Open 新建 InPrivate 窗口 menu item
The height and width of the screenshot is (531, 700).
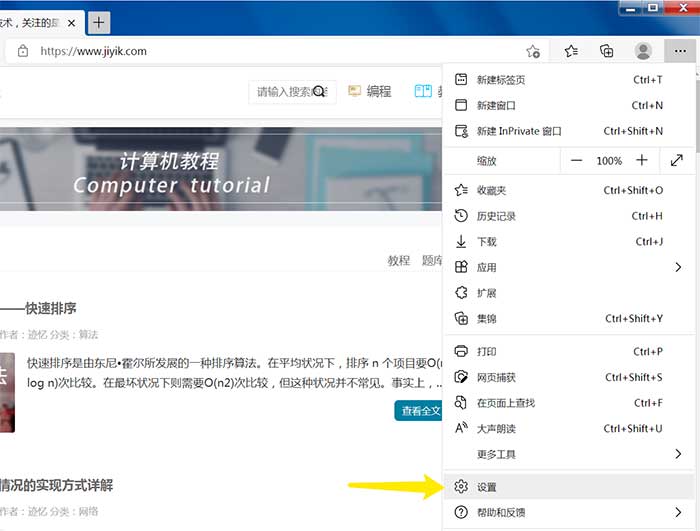pyautogui.click(x=569, y=131)
